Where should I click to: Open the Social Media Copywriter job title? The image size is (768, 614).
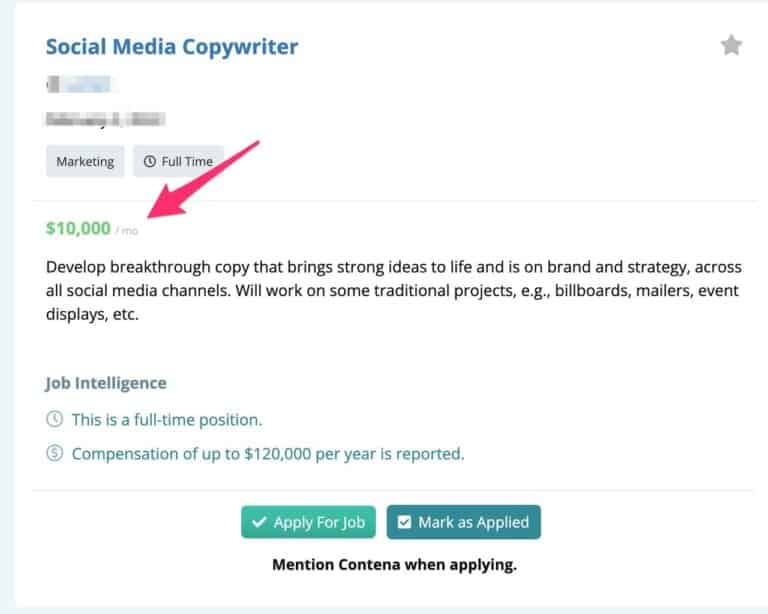(x=172, y=46)
